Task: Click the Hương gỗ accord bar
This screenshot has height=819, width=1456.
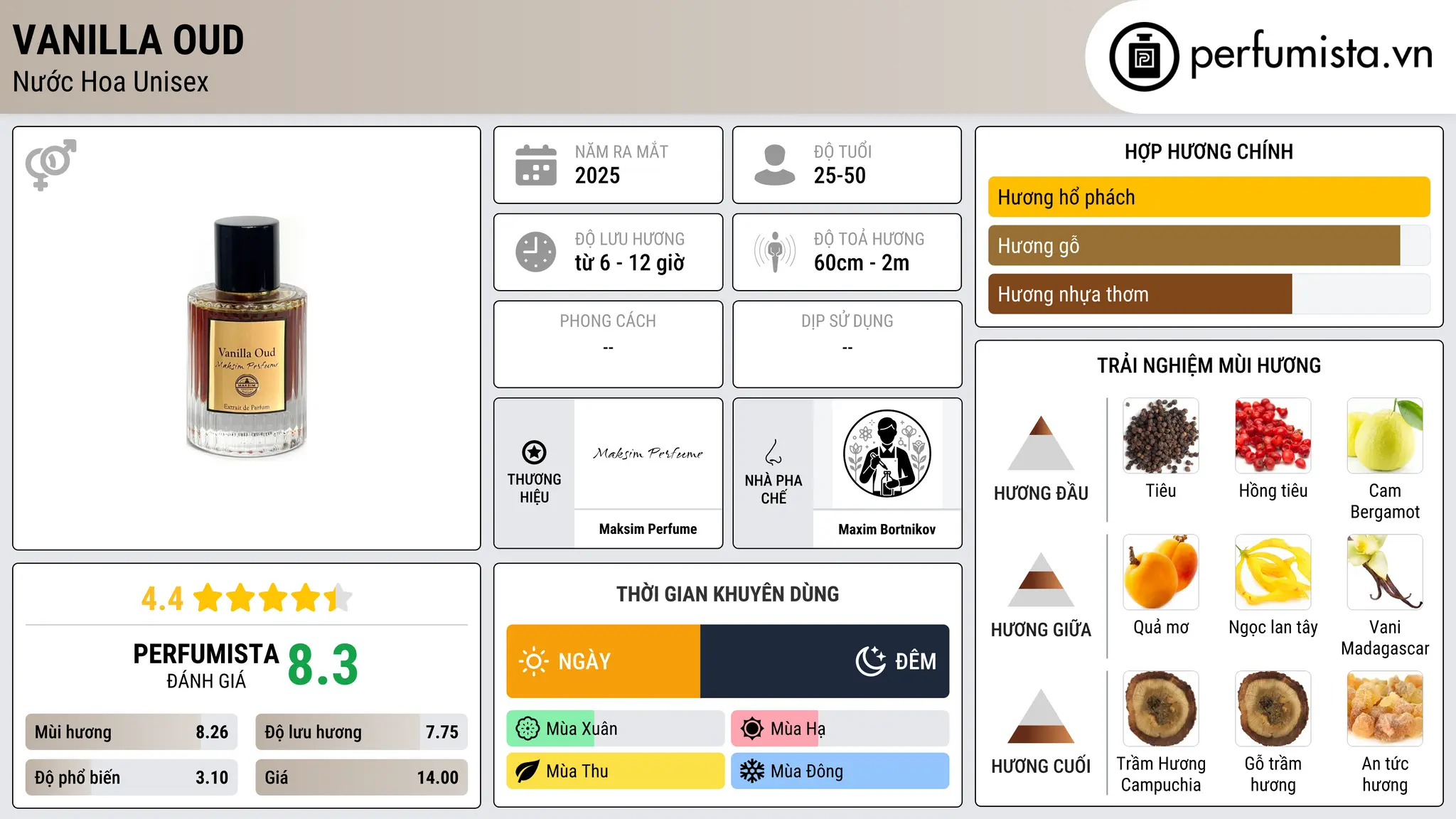Action: tap(1209, 245)
